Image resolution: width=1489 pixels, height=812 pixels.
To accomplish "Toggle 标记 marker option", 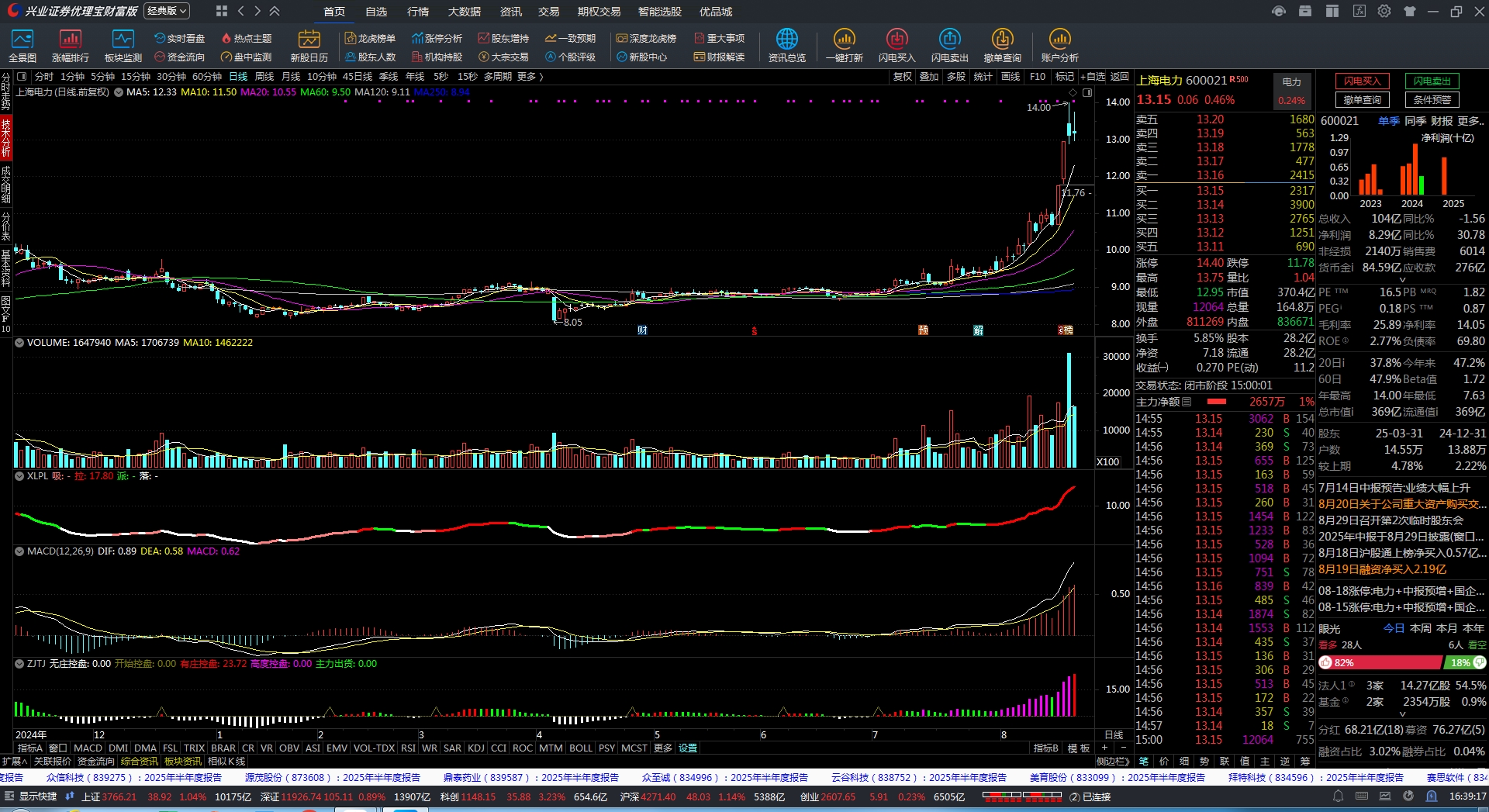I will pos(1065,77).
